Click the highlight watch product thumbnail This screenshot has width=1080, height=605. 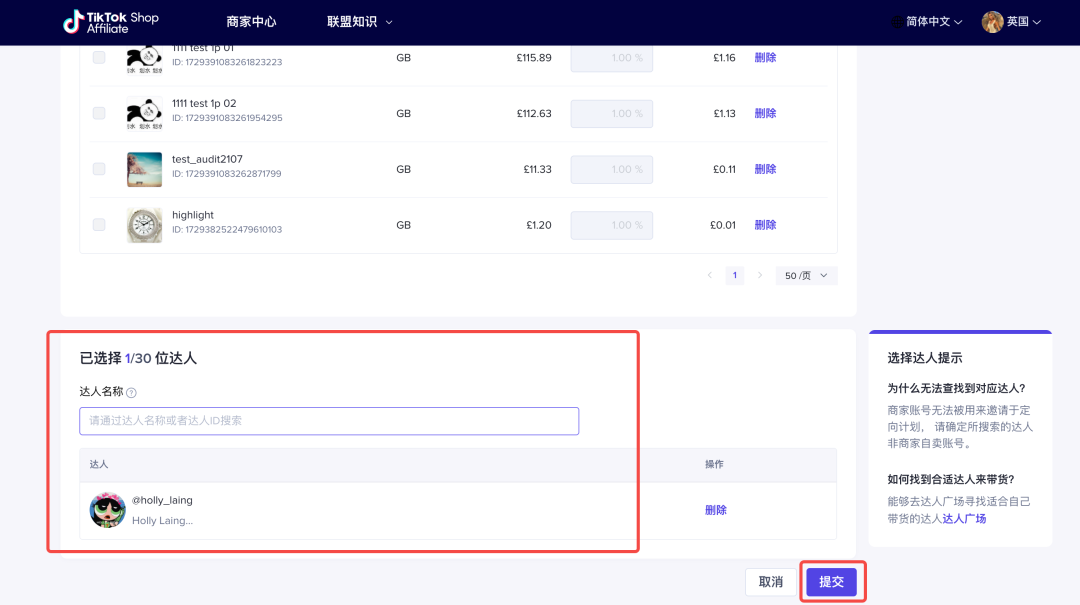144,225
